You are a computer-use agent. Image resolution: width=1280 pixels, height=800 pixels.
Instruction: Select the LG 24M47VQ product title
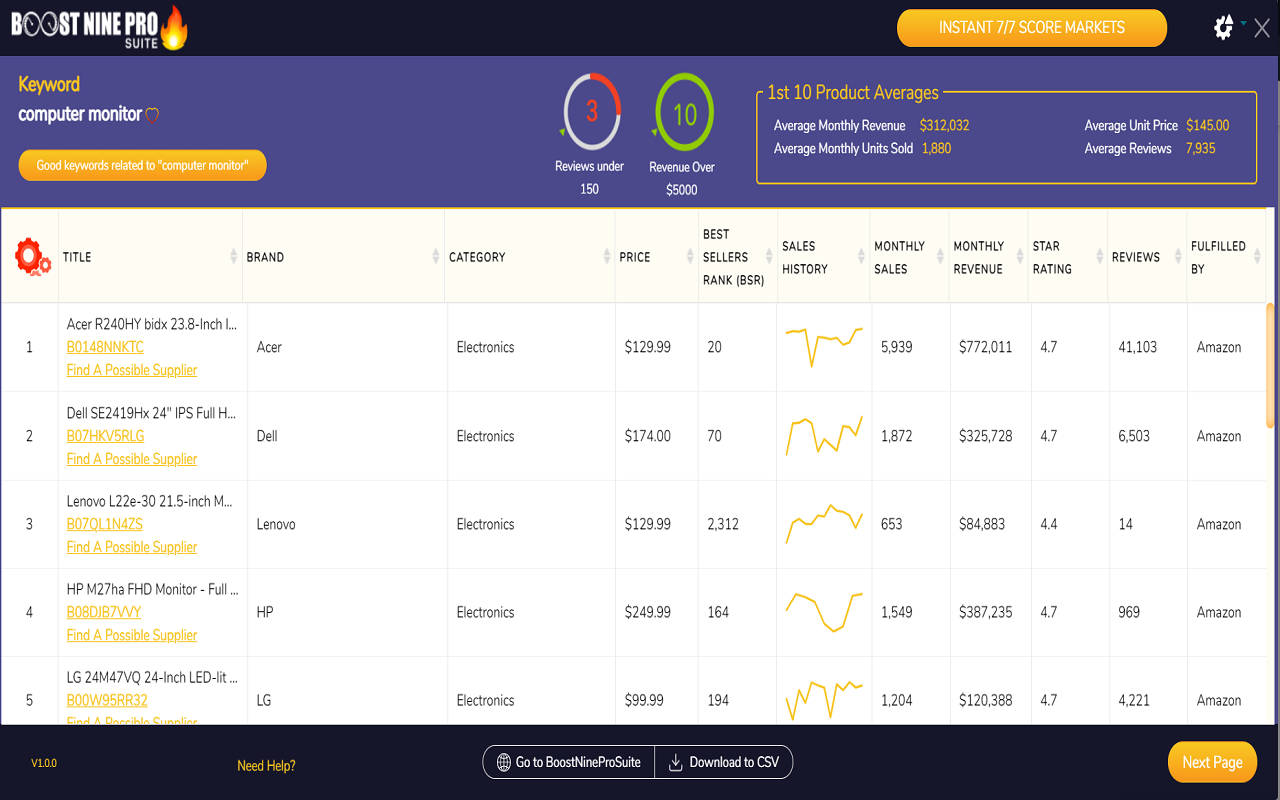(x=152, y=677)
